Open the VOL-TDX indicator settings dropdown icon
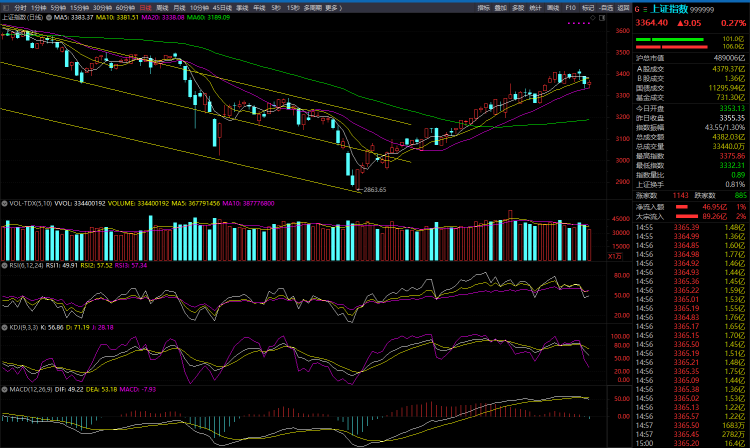The height and width of the screenshot is (448, 750). [4, 202]
